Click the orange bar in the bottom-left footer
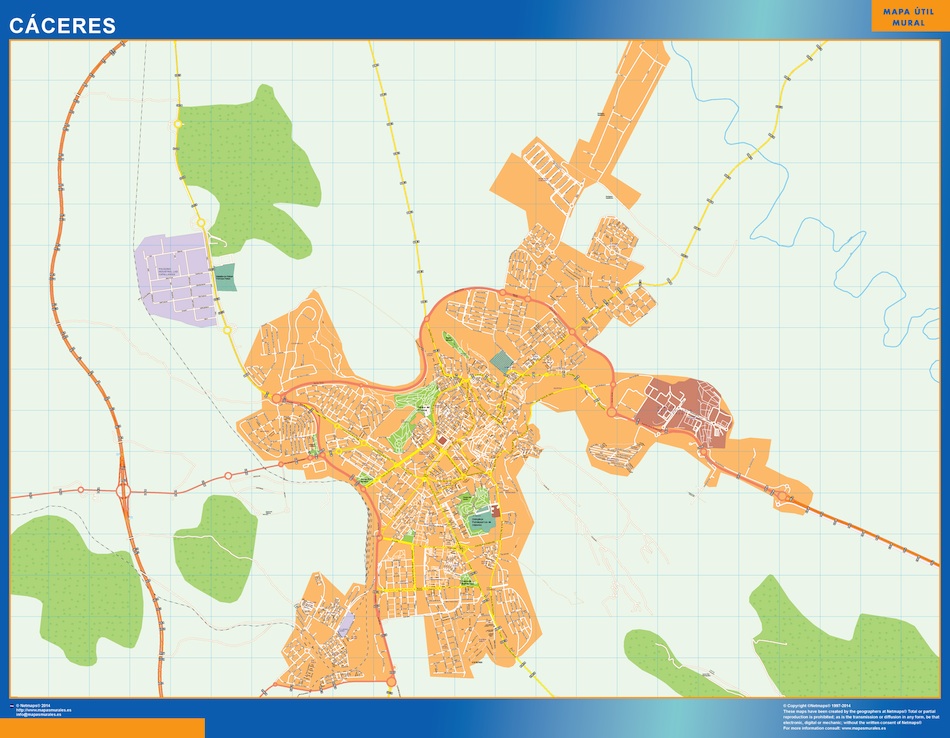This screenshot has height=738, width=950. pyautogui.click(x=102, y=727)
